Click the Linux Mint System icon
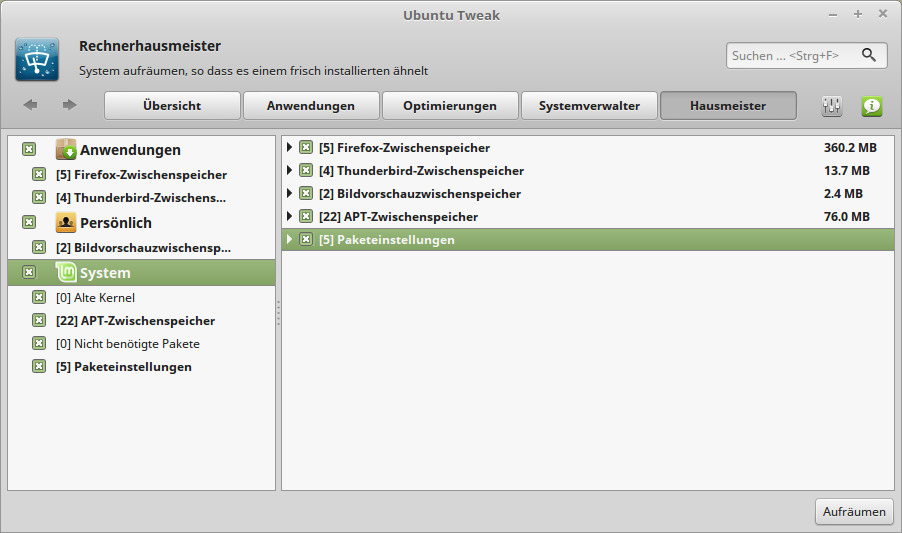This screenshot has height=533, width=902. coord(66,272)
